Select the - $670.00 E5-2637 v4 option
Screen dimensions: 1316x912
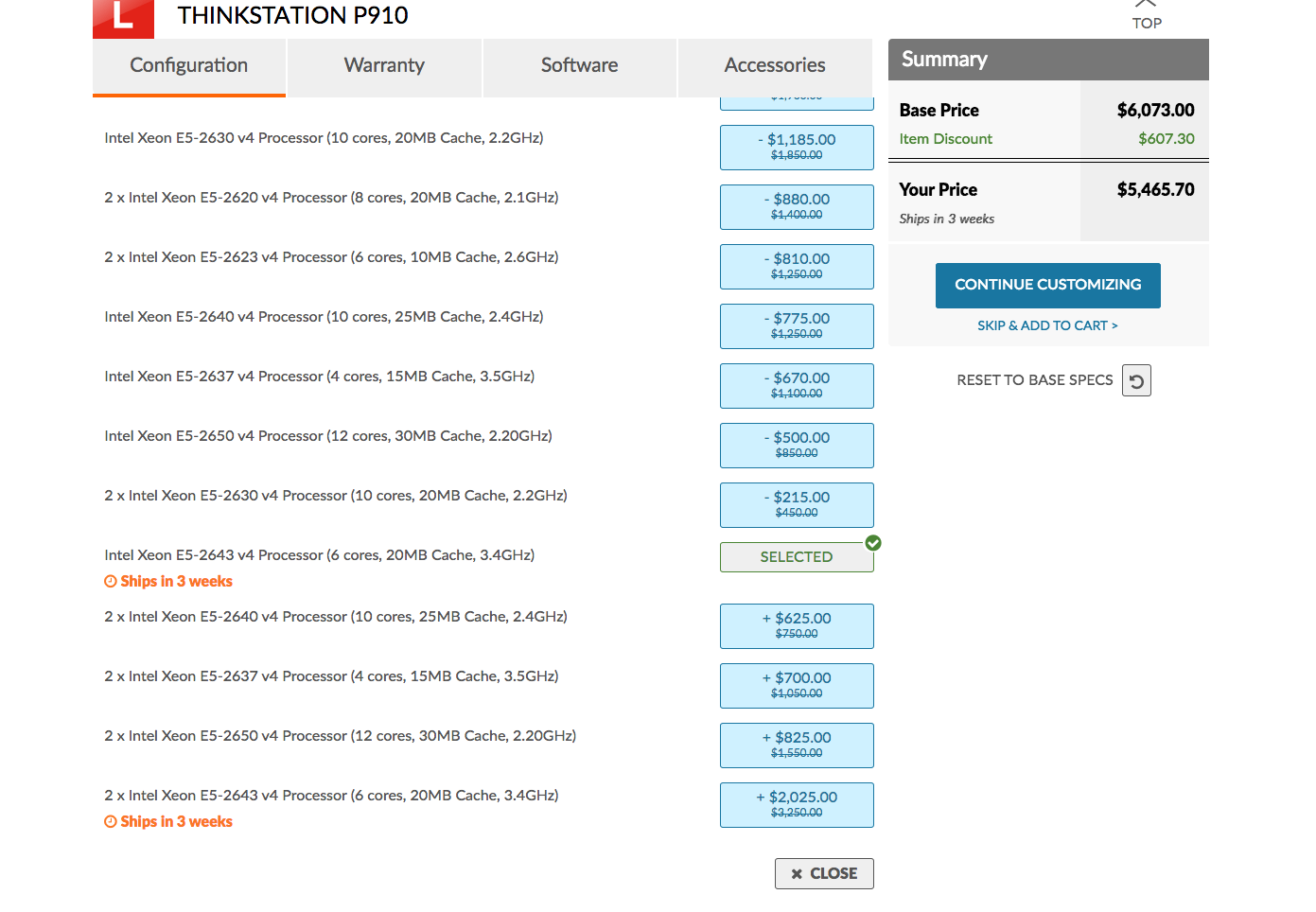point(797,385)
